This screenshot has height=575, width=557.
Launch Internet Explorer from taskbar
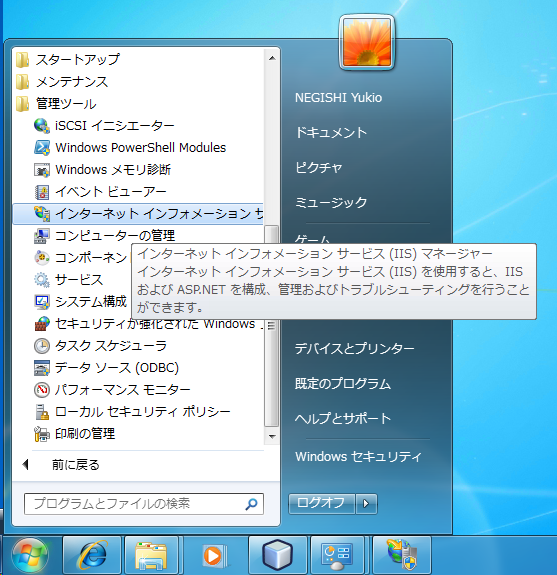coord(92,556)
